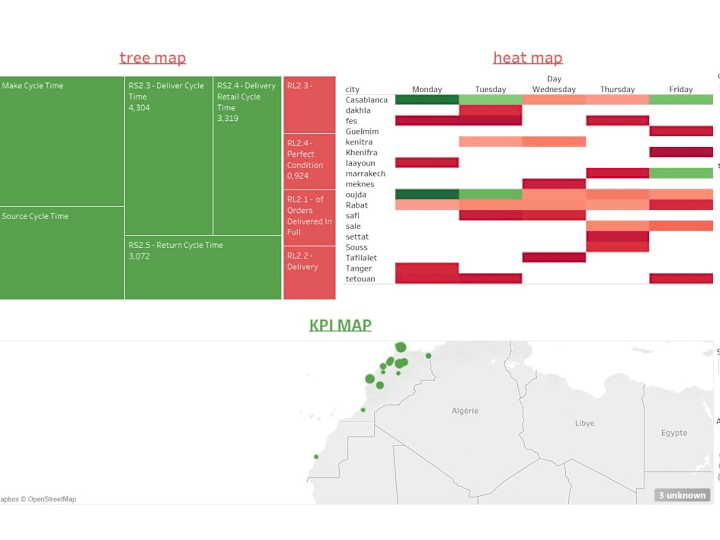720x540 pixels.
Task: Click the Tafilalet Wednesday heat map cell
Action: pyautogui.click(x=554, y=258)
